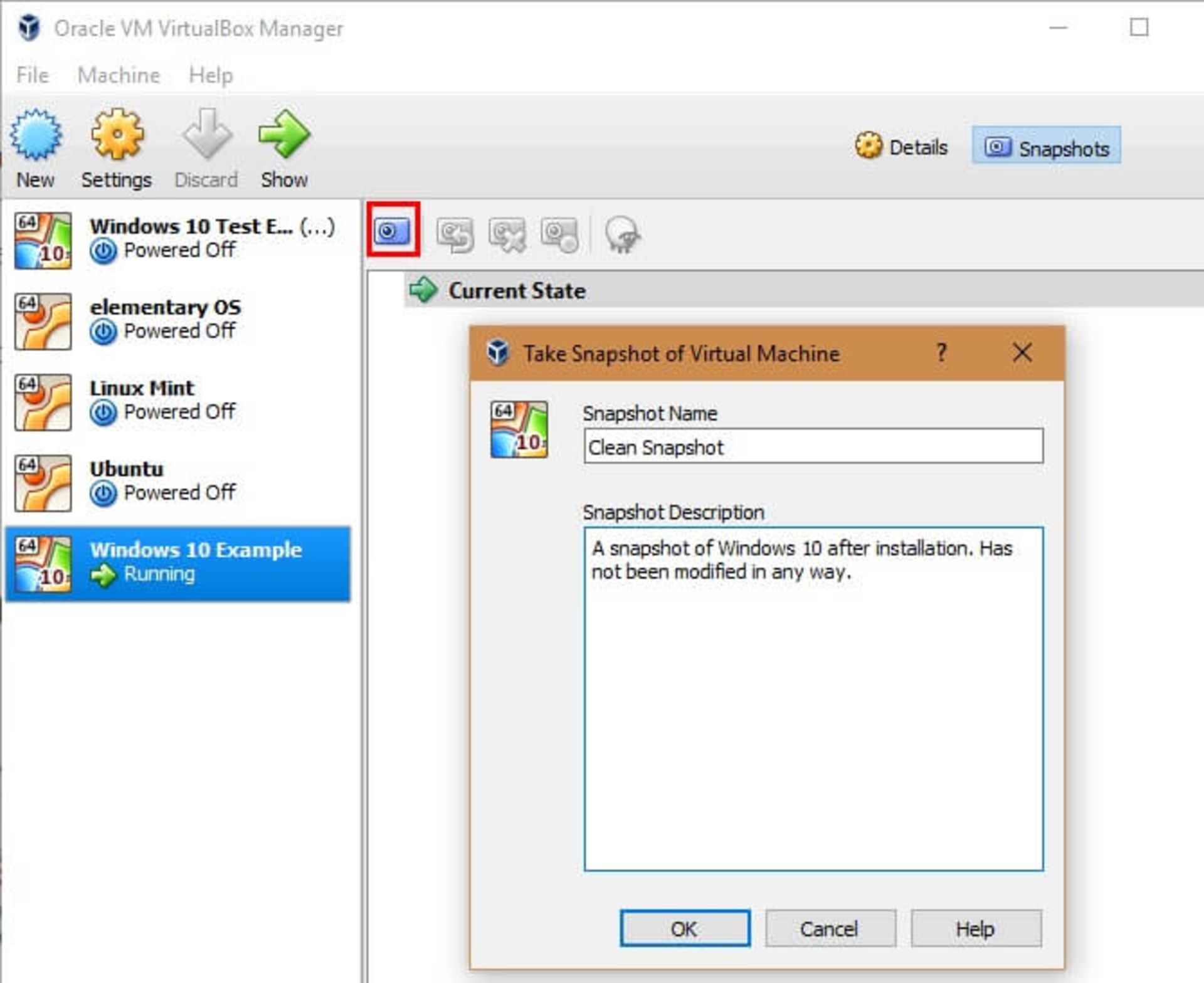Click the New virtual machine icon
The height and width of the screenshot is (983, 1204).
(36, 134)
